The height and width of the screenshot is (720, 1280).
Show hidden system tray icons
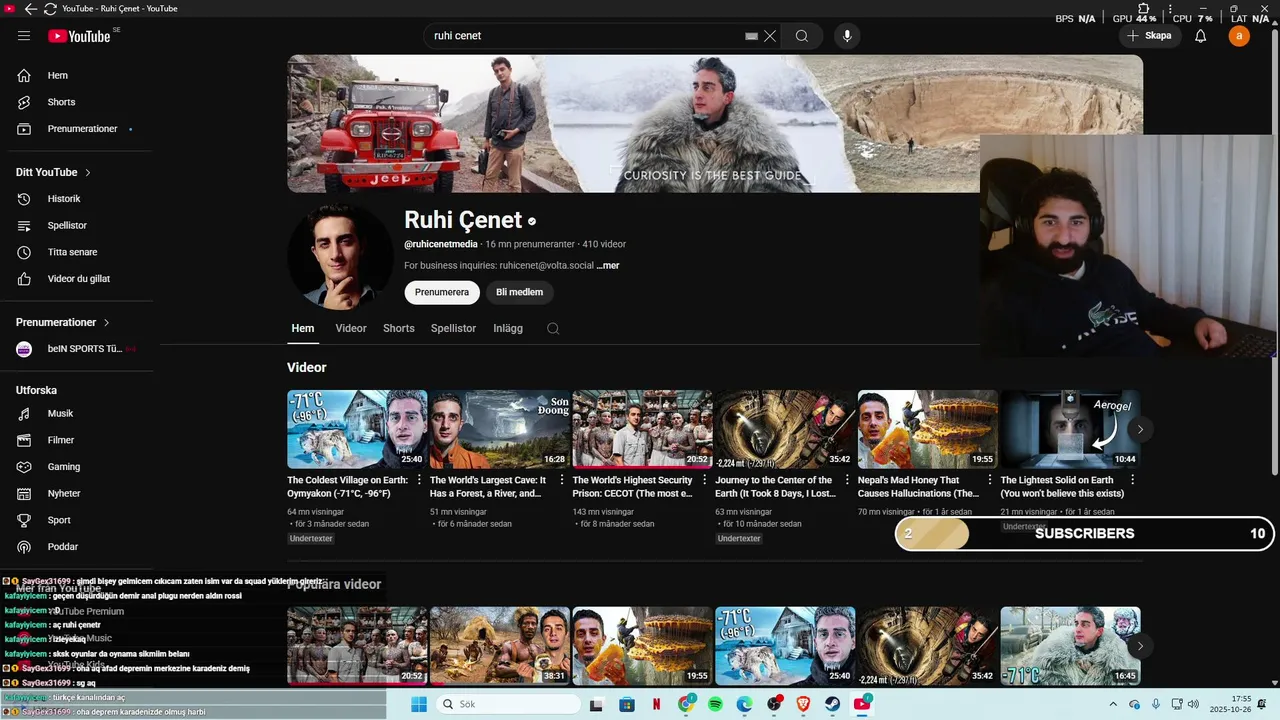click(x=1113, y=705)
